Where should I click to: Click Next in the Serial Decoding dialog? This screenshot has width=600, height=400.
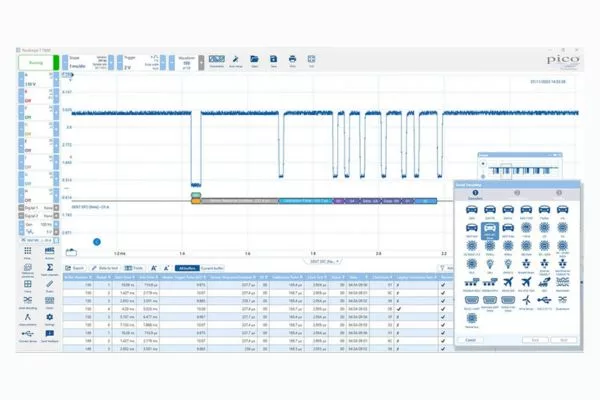(564, 340)
